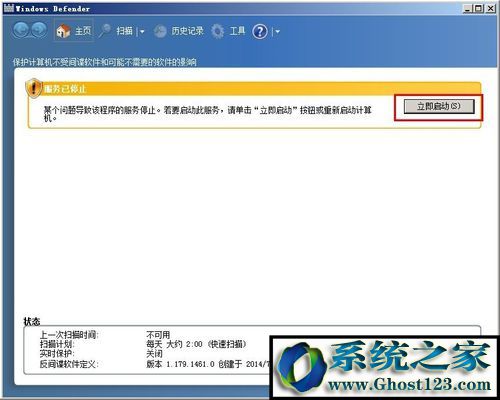Minimize the Windows Defender window

[x=468, y=8]
